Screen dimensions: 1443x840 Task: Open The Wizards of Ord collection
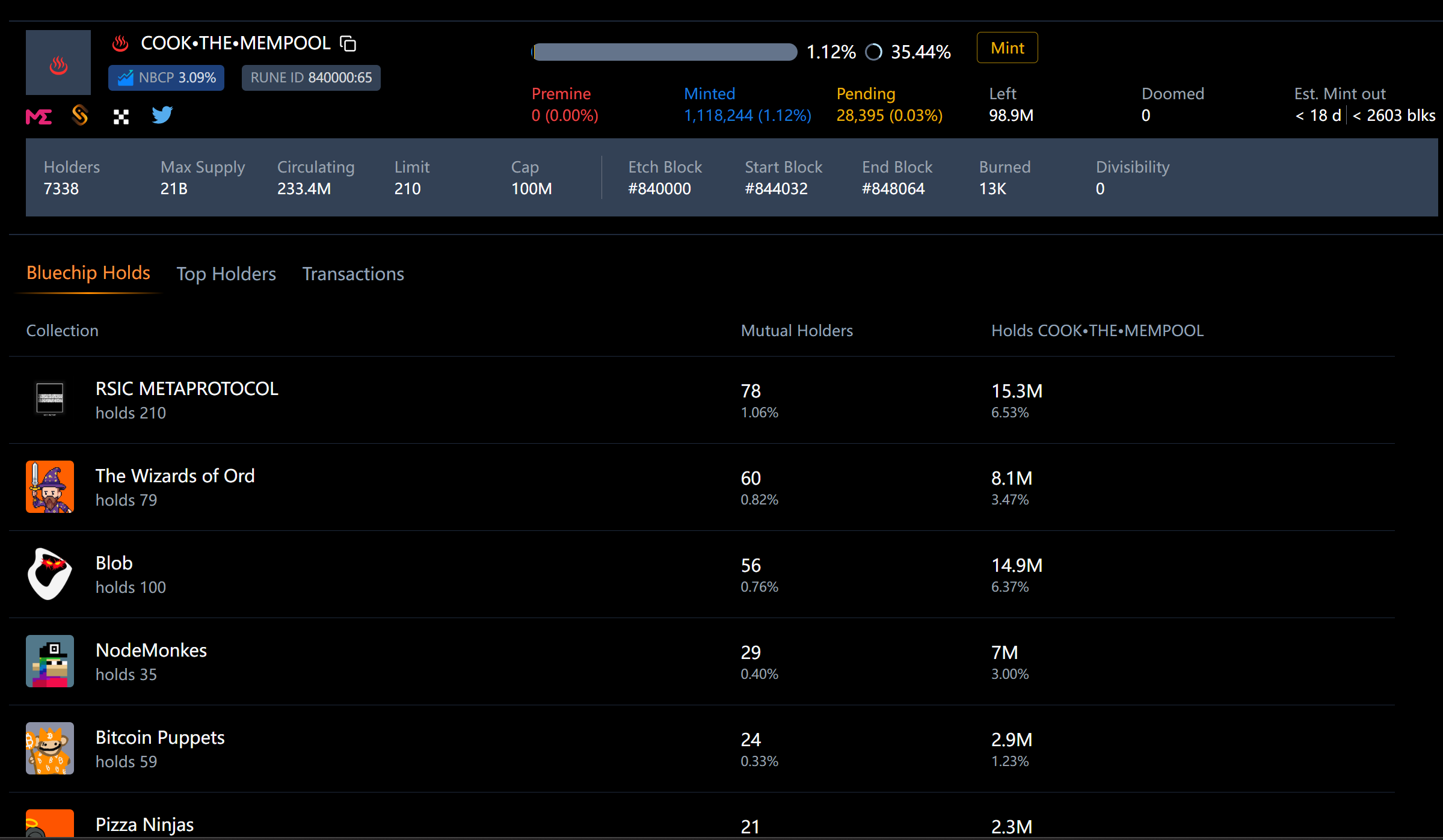(175, 476)
